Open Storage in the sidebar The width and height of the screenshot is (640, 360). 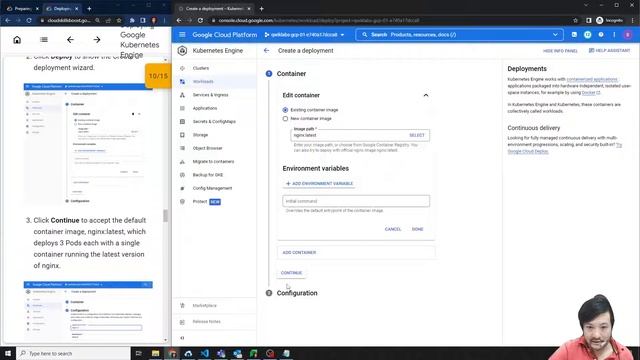[200, 135]
